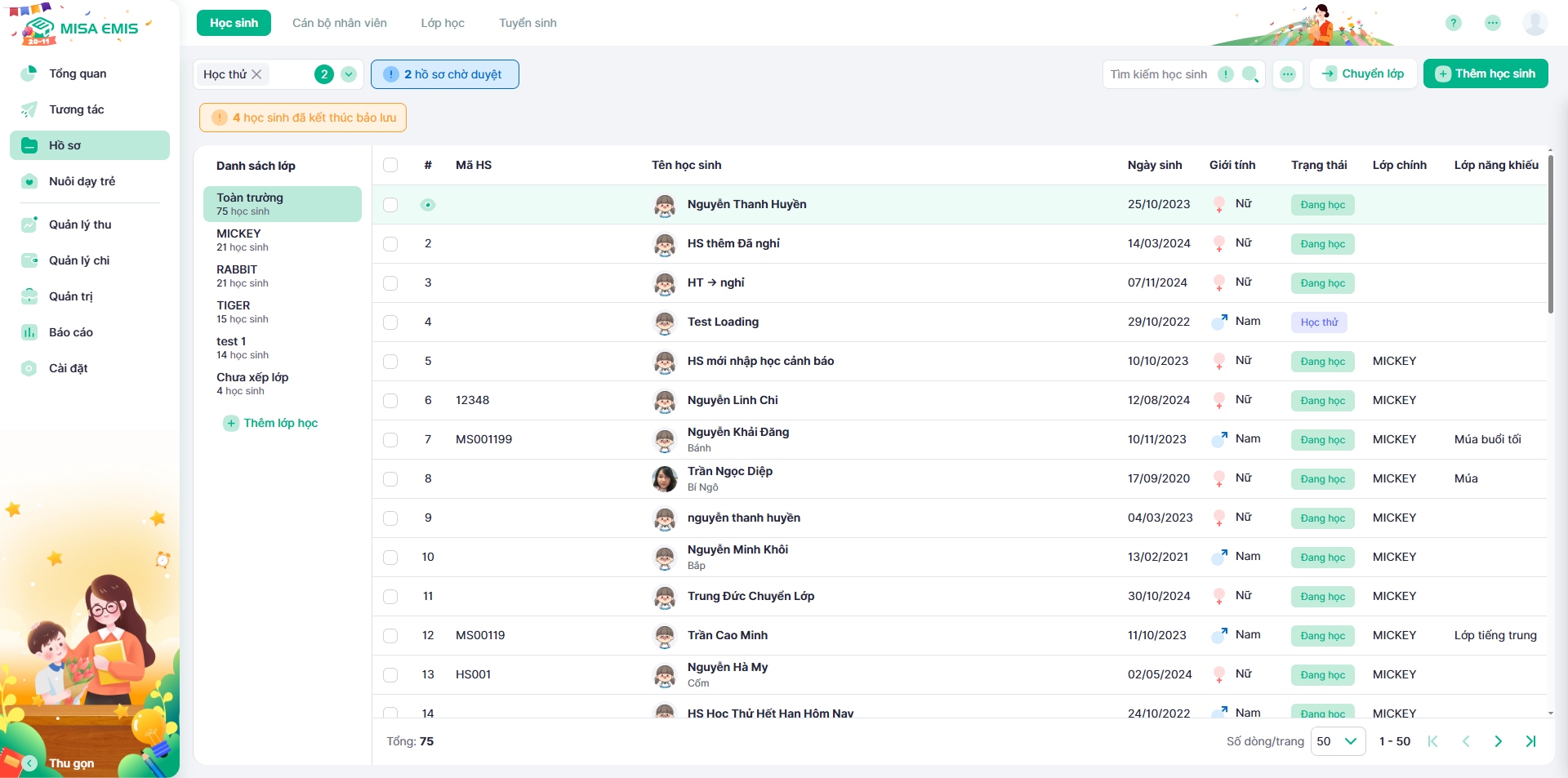
Task: Select checkbox for Nguyễn Linh Chi
Action: [x=390, y=401]
